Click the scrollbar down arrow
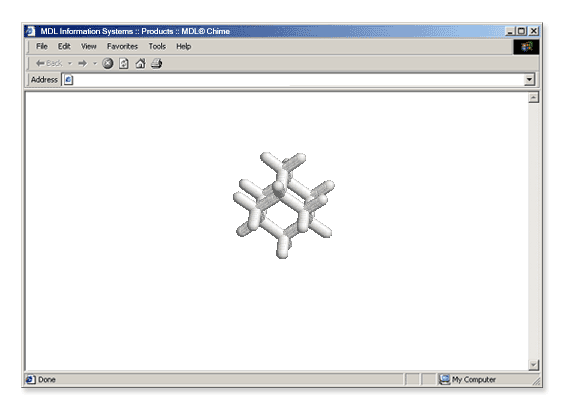 point(533,365)
